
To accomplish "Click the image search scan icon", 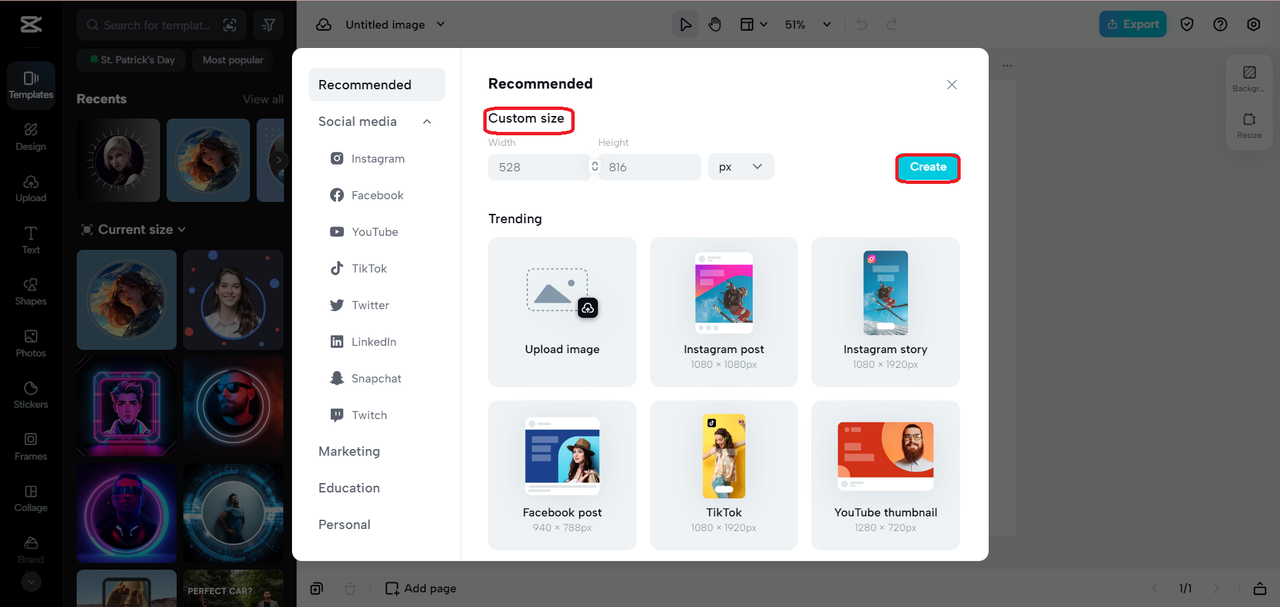I will (x=230, y=25).
